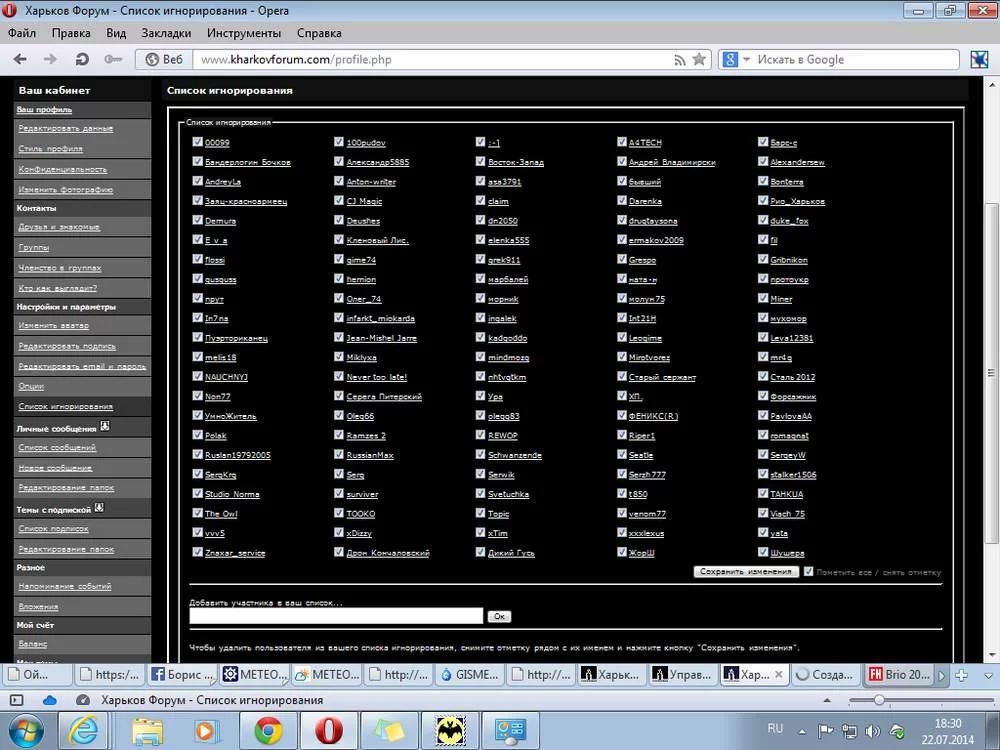The width and height of the screenshot is (1000, 750).
Task: Open the Закладки menu
Action: [x=166, y=33]
